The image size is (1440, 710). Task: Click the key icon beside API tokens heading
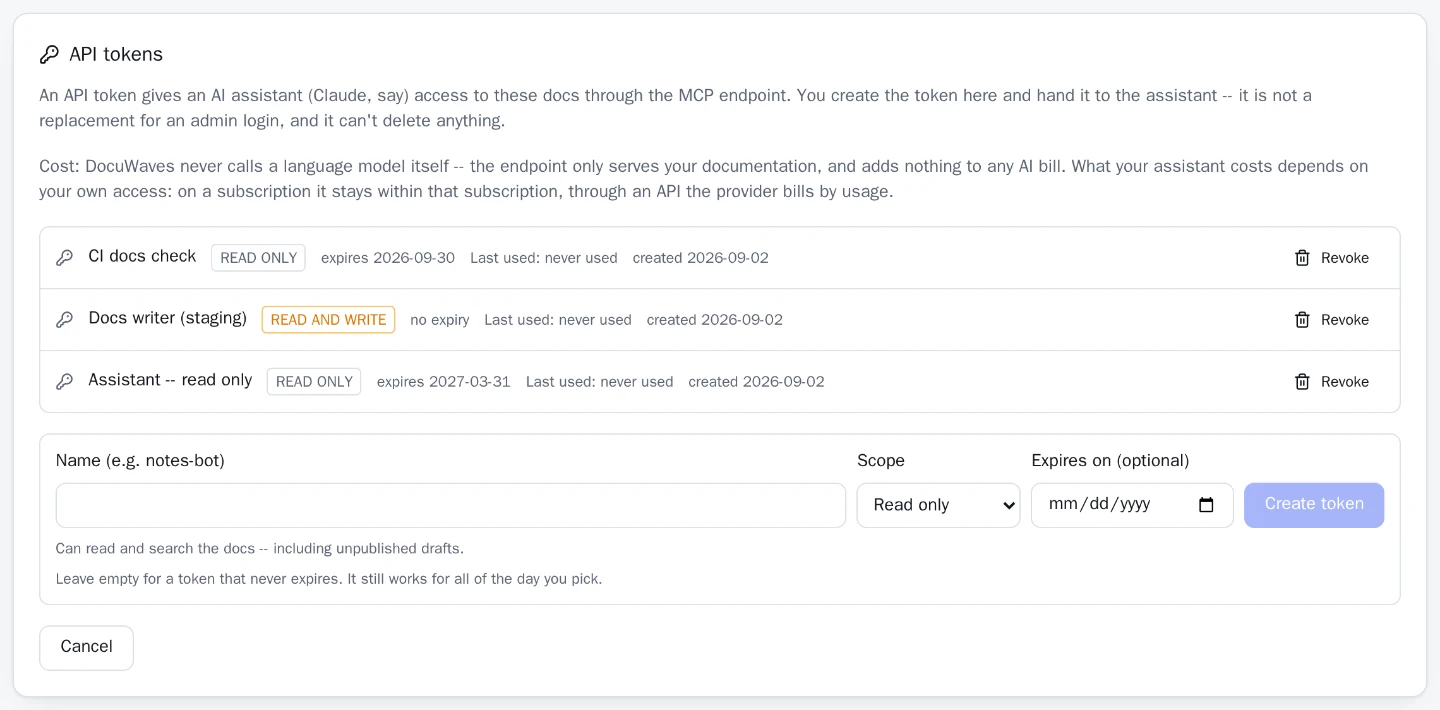(49, 54)
